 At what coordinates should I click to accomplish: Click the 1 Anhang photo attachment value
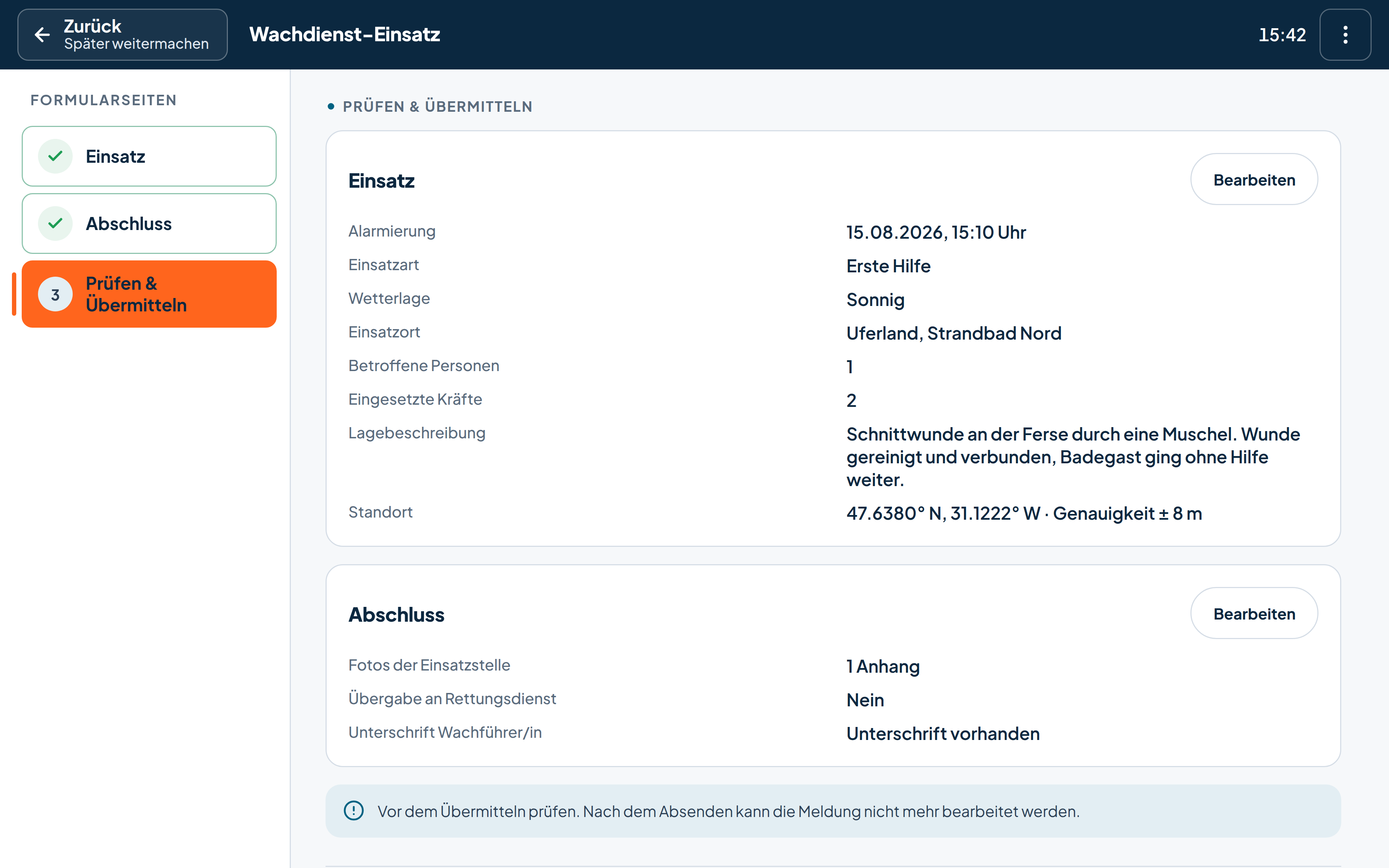(883, 667)
